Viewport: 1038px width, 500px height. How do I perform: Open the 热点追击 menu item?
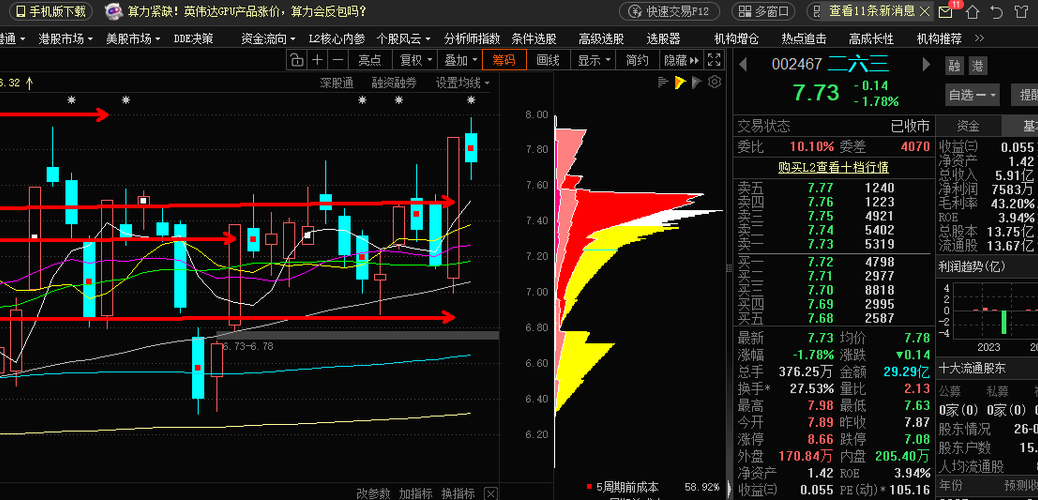[804, 38]
